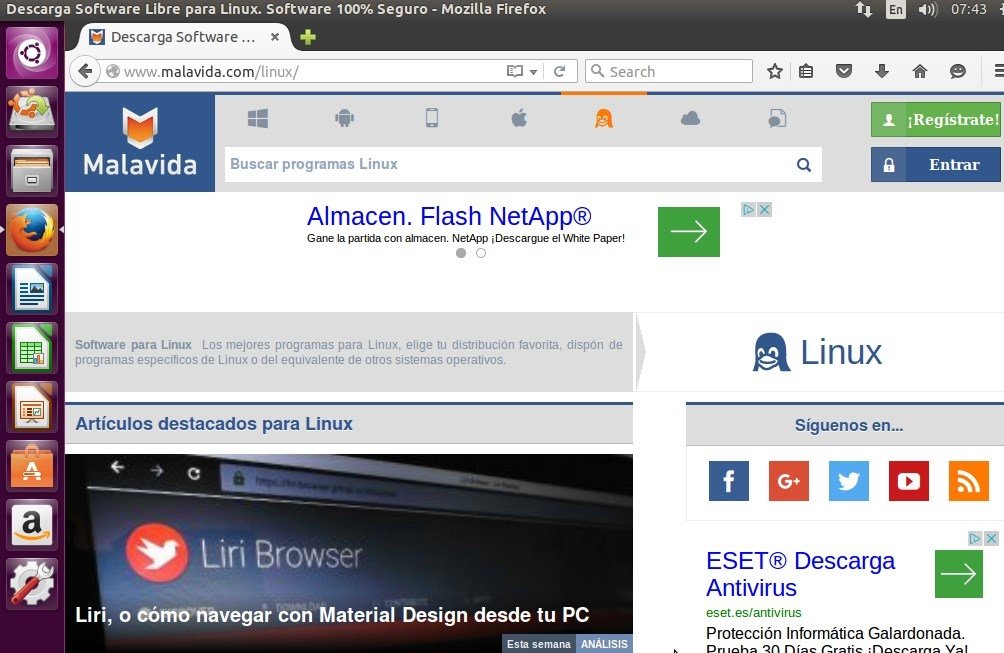Viewport: 1004px width, 653px height.
Task: Launch LibreOffice Impress from the dock
Action: click(x=31, y=407)
